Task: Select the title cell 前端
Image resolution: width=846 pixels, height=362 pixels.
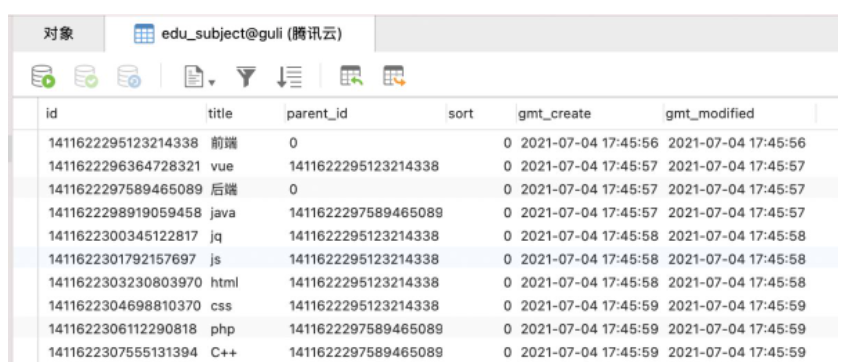Action: click(224, 143)
